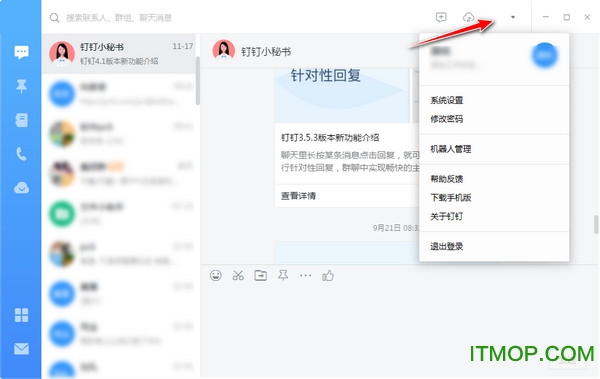Image resolution: width=600 pixels, height=379 pixels.
Task: Open the Workbench grid icon in sidebar
Action: pyautogui.click(x=21, y=315)
